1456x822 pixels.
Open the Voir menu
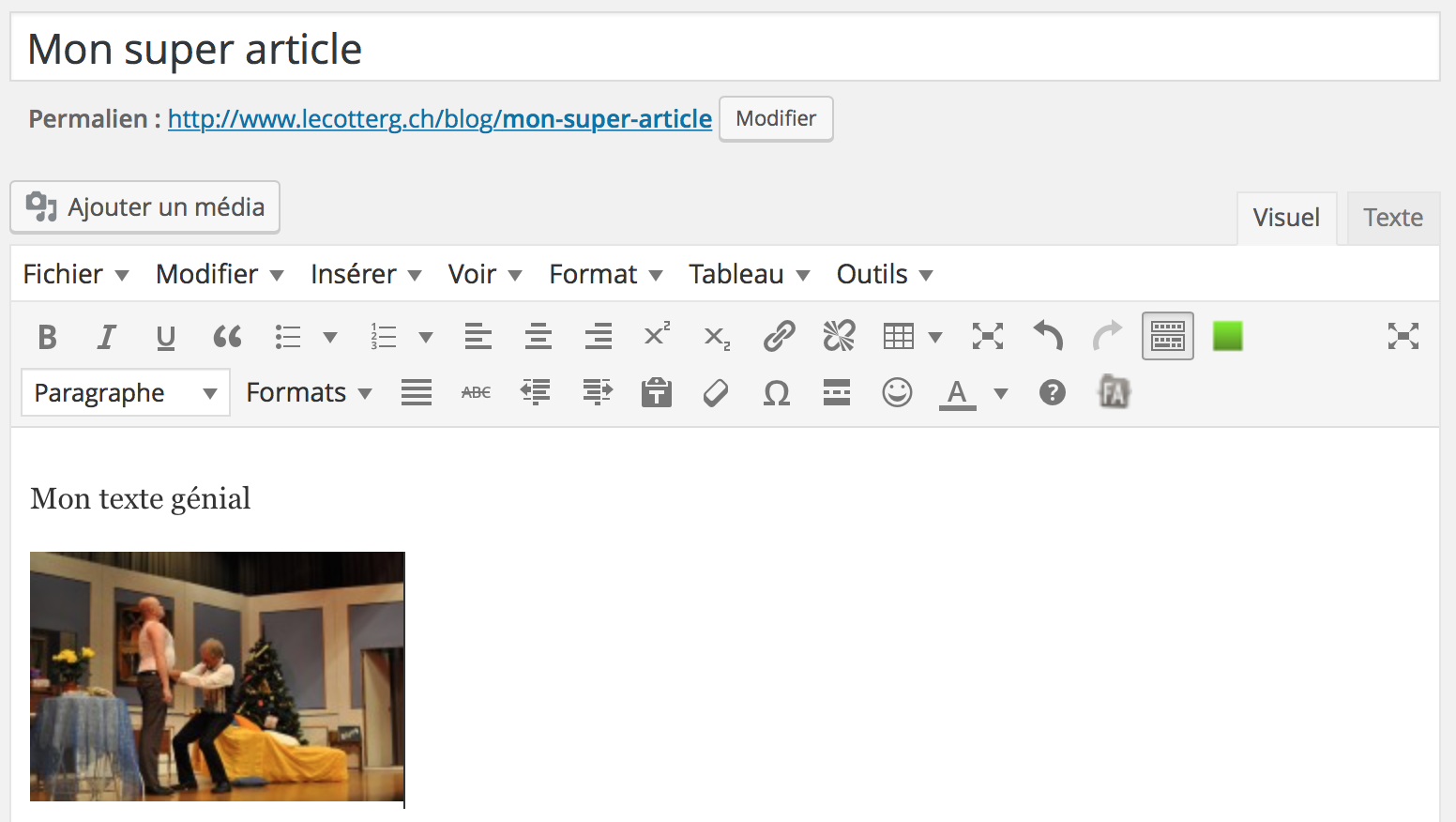point(485,274)
